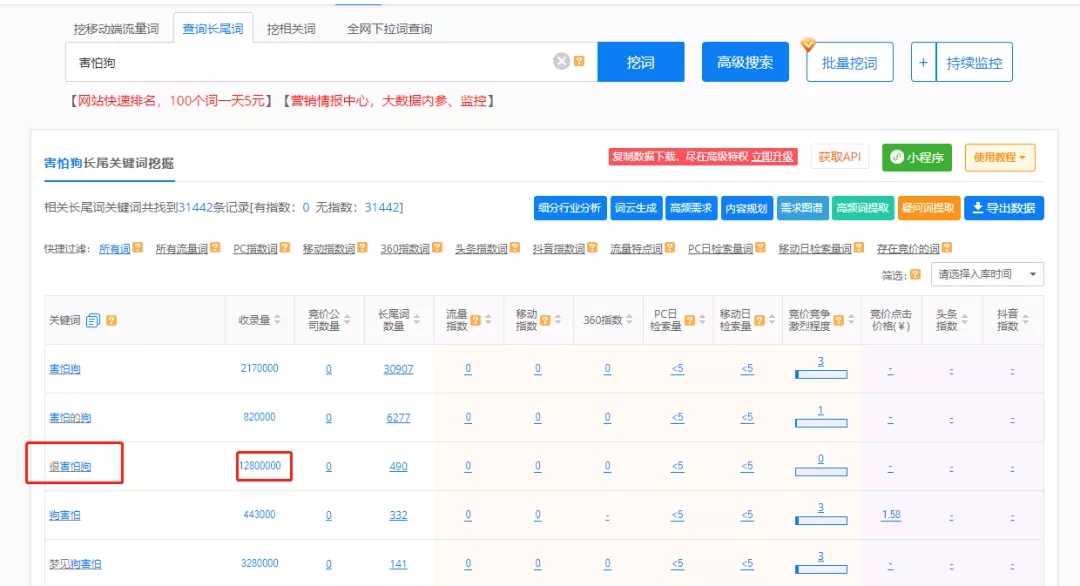Viewport: 1080px width, 586px height.
Task: Open the 很害怕狗 keyword link
Action: click(x=70, y=466)
